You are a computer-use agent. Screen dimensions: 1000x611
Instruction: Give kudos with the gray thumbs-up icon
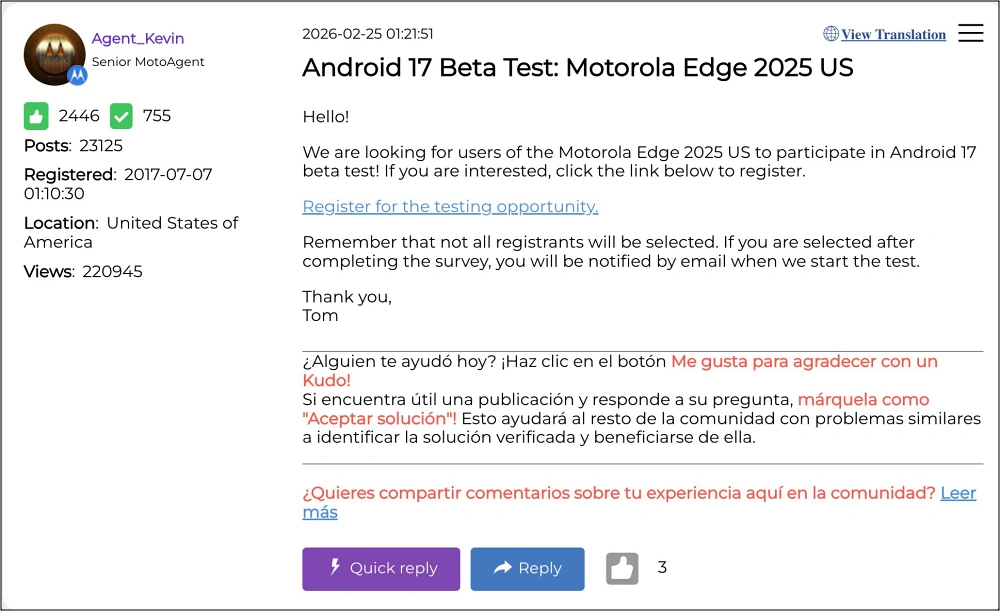pos(622,569)
